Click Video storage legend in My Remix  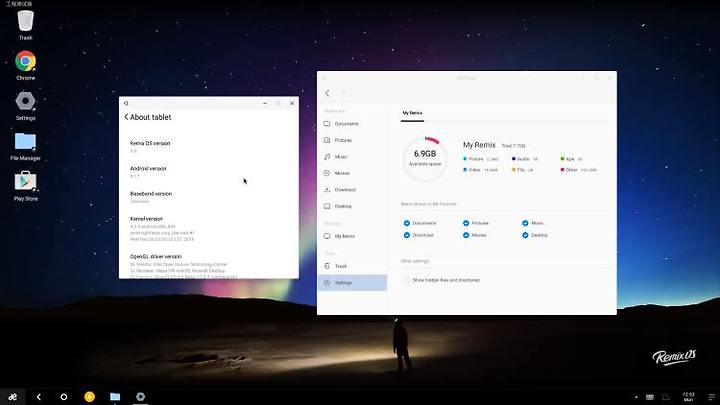point(480,170)
